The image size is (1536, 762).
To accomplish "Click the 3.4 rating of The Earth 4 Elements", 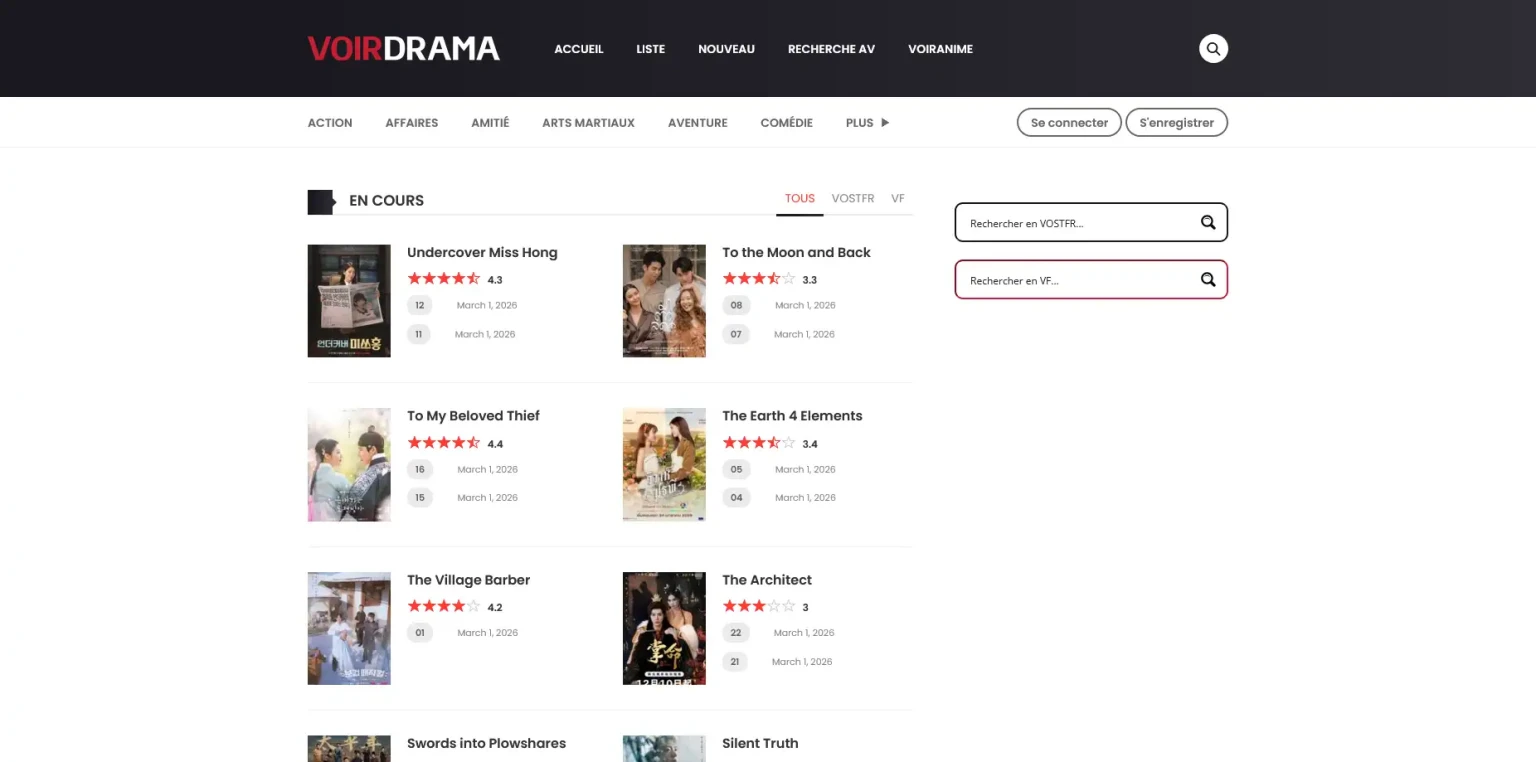I will tap(810, 444).
